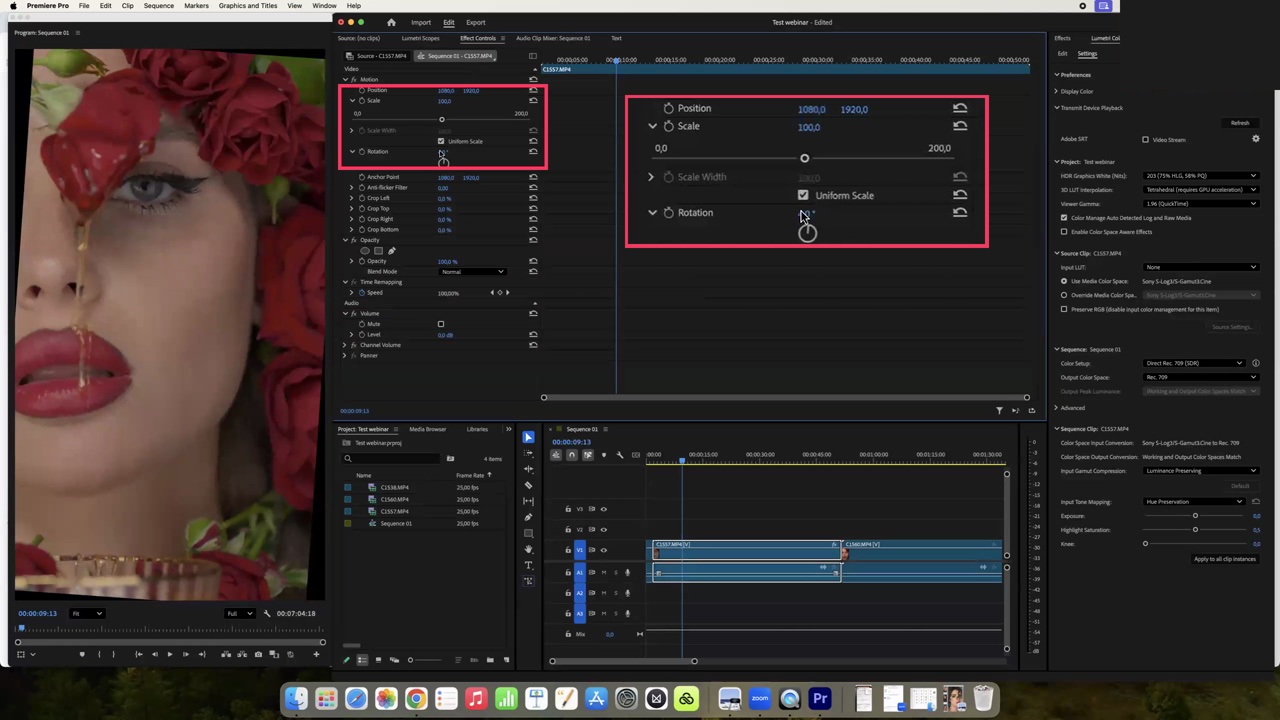This screenshot has width=1280, height=720.
Task: Choose the Pen tool in the tools panel
Action: click(x=528, y=517)
